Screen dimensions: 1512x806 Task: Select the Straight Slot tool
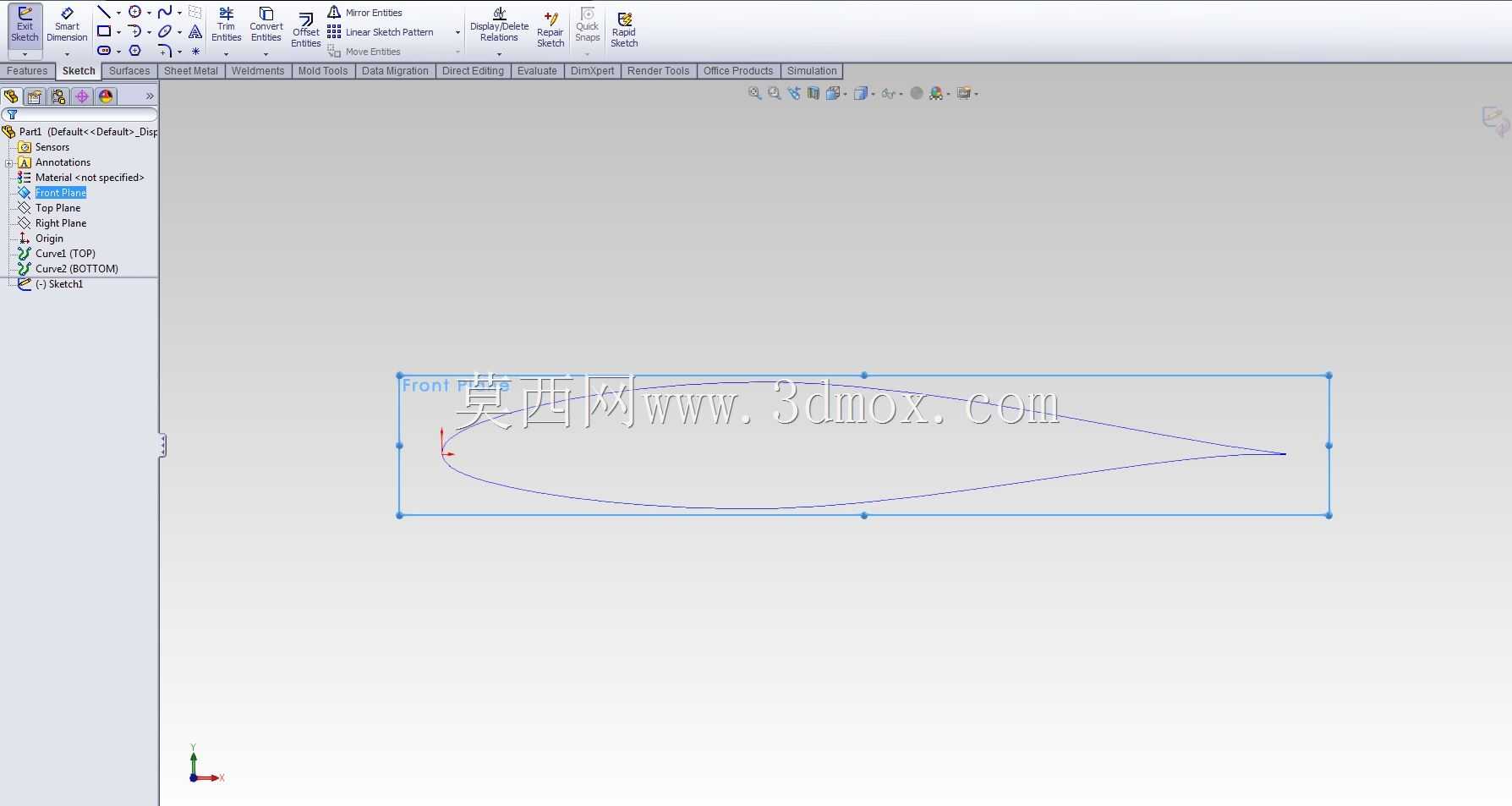[104, 51]
